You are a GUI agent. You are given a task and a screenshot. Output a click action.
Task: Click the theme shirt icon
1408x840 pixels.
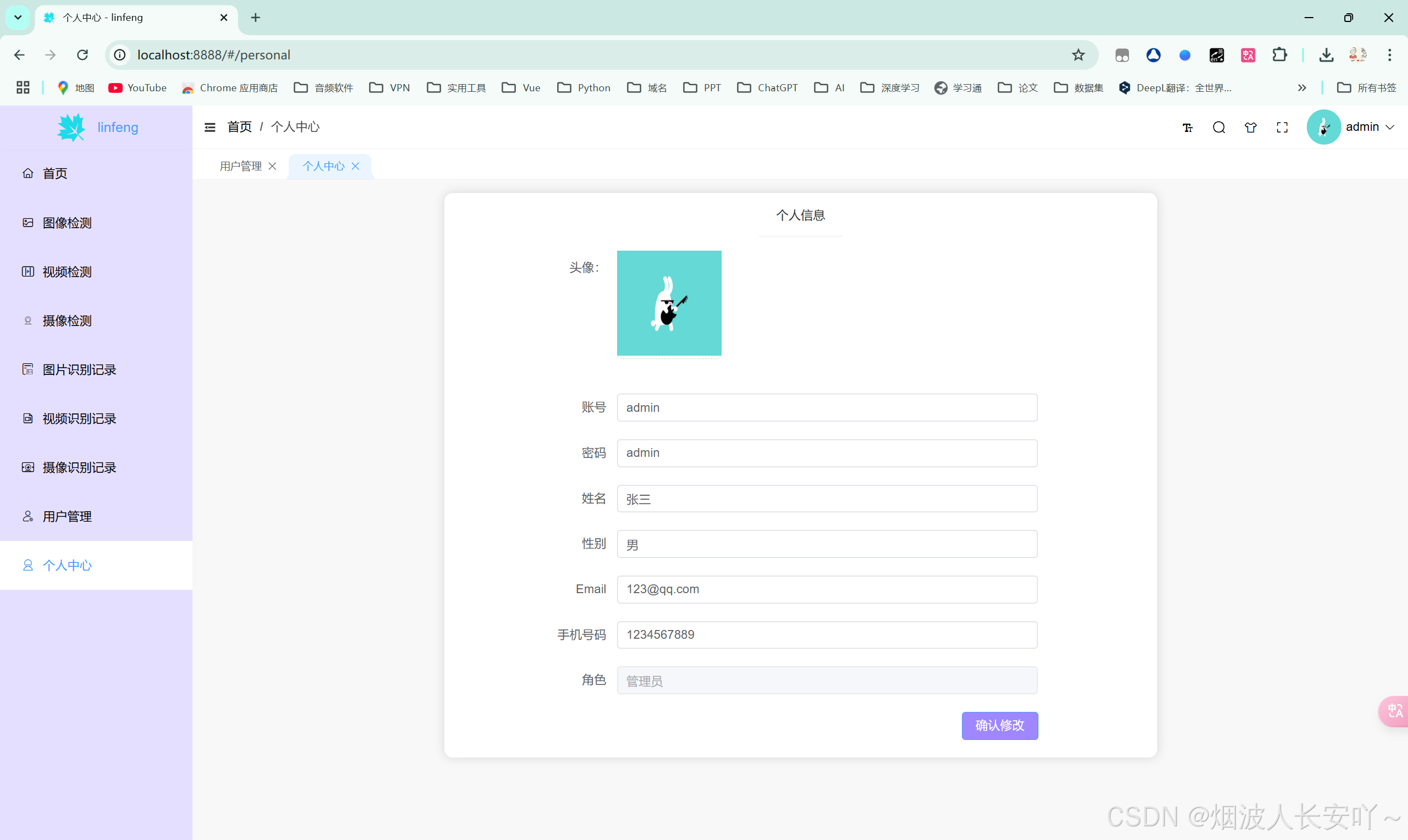point(1250,128)
